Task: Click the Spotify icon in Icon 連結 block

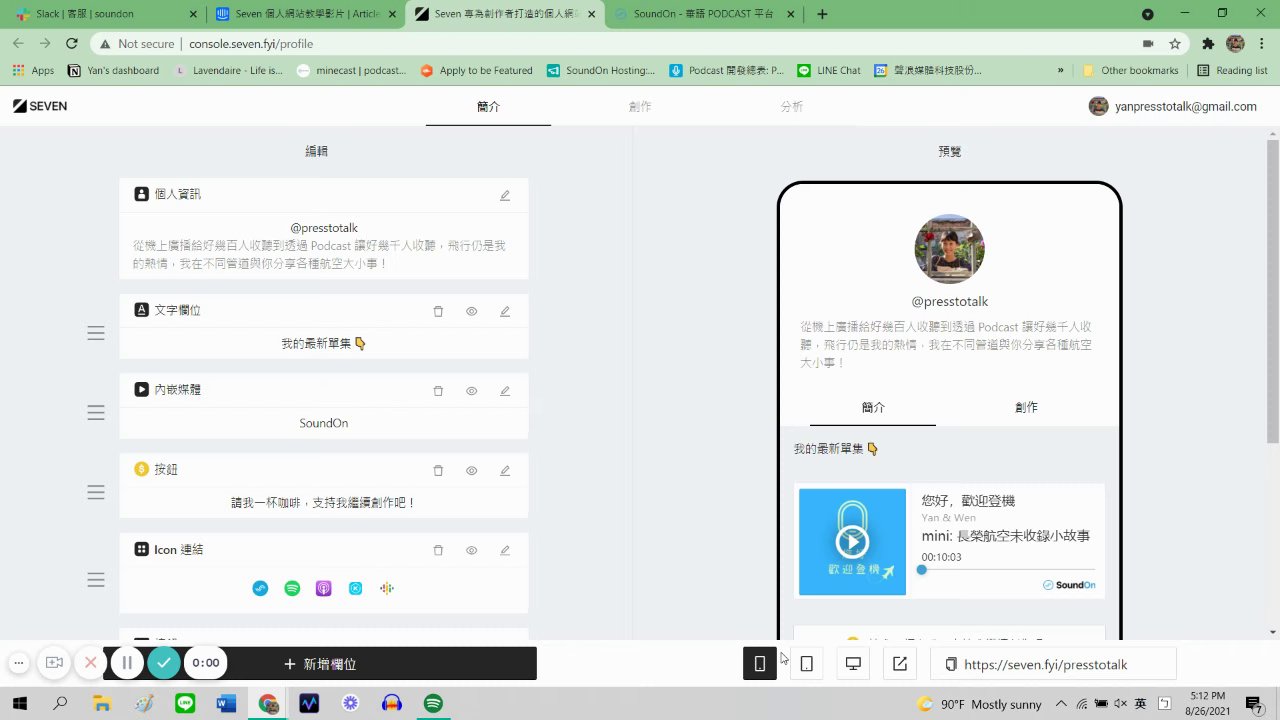Action: (292, 589)
